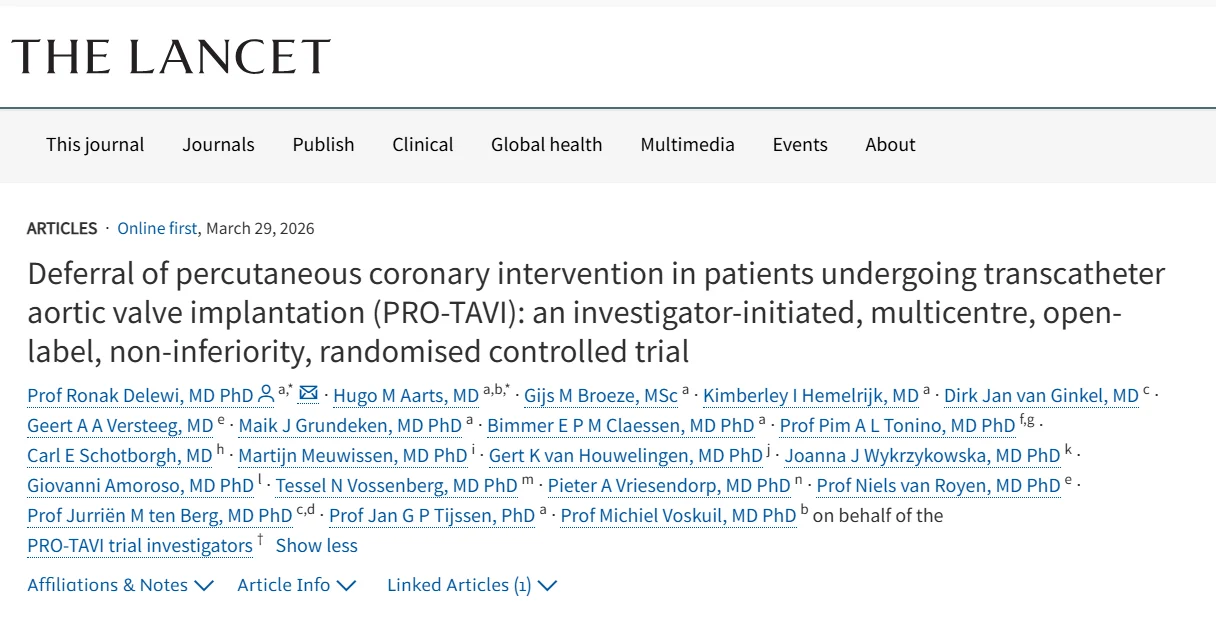The width and height of the screenshot is (1216, 617).
Task: Open the Global health section
Action: point(546,145)
